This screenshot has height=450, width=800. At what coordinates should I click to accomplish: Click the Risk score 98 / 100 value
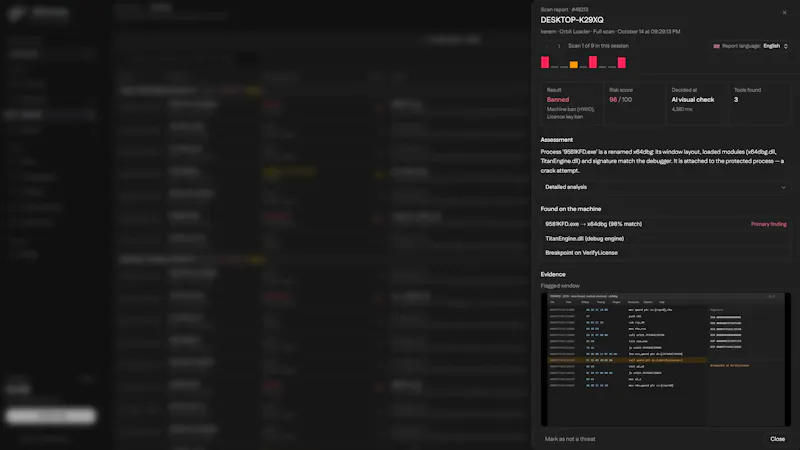click(x=620, y=99)
